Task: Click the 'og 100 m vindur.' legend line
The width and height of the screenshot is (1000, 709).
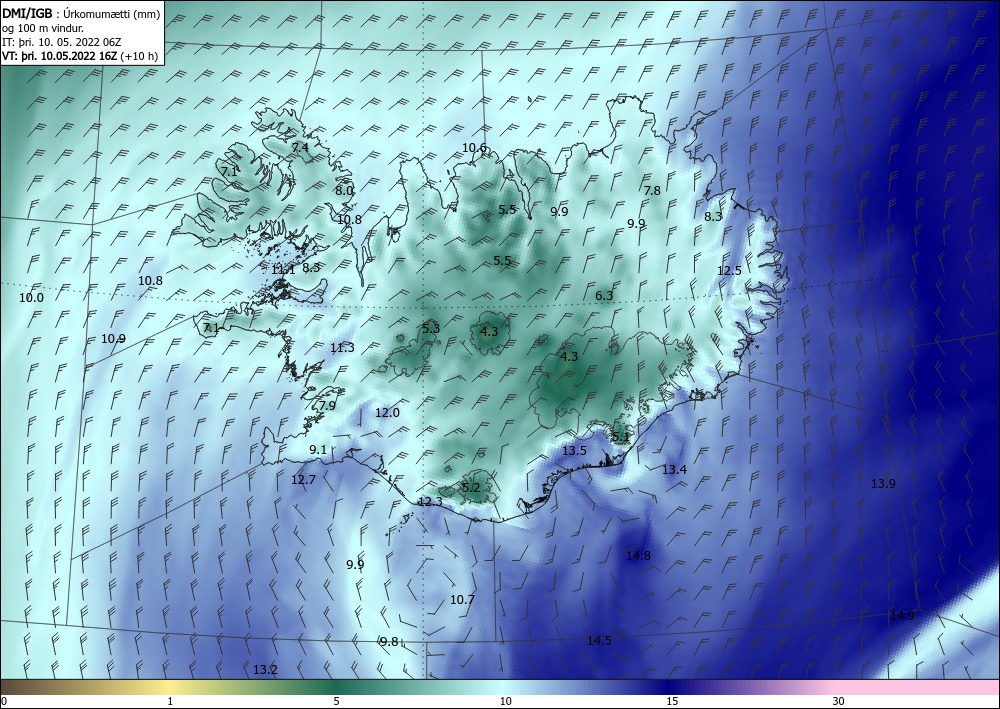Action: pyautogui.click(x=43, y=28)
